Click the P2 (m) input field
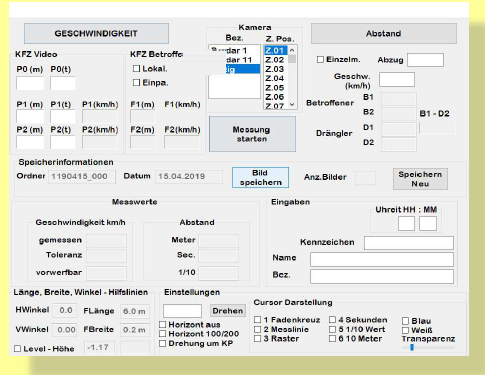 coord(30,142)
